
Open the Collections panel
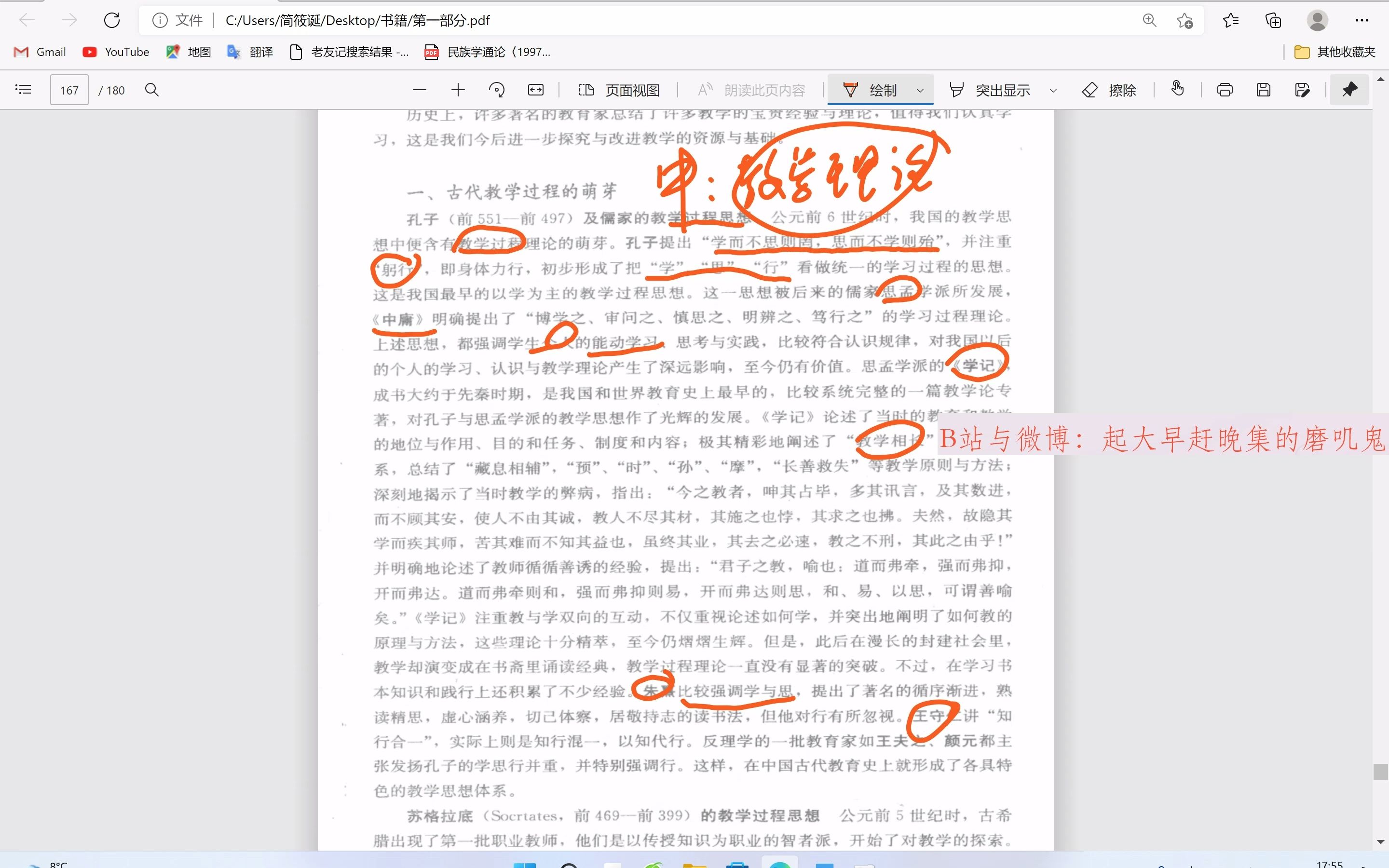(x=1274, y=21)
